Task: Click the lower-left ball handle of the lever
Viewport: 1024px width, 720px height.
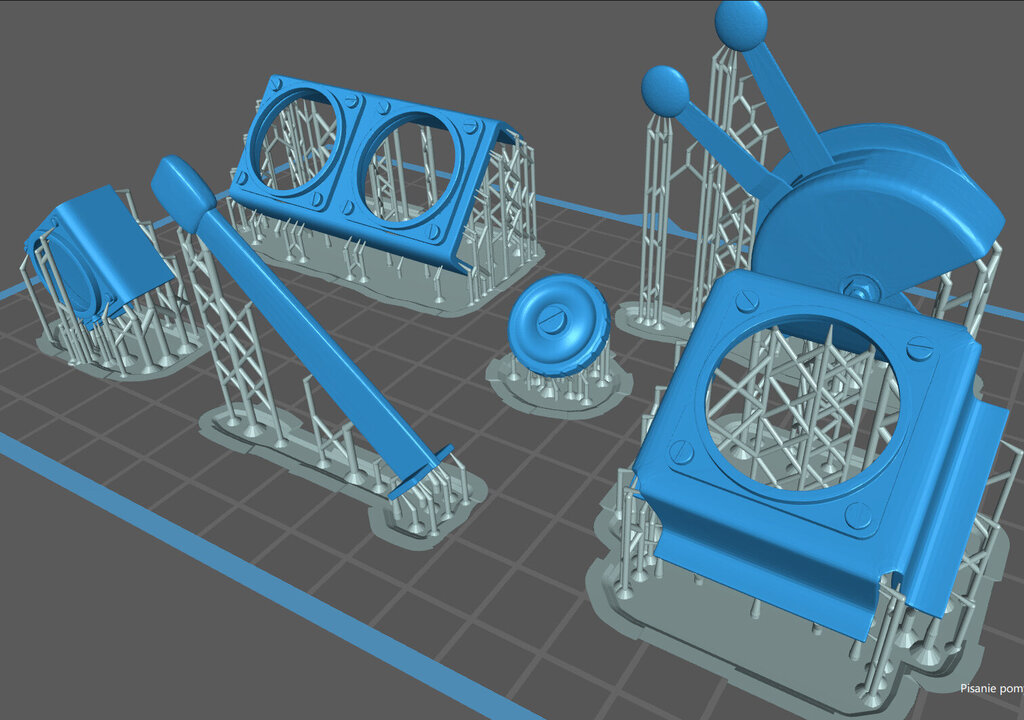Action: 665,91
